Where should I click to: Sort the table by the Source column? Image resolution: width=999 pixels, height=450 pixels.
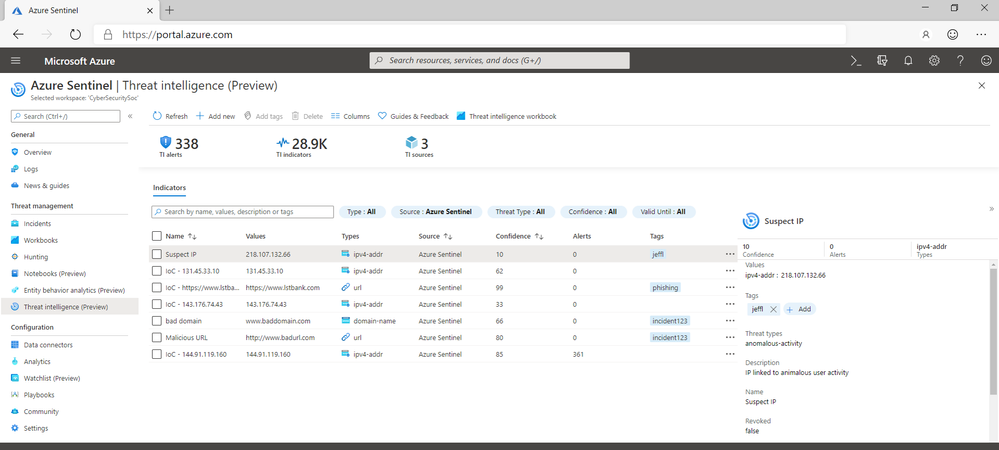coord(435,236)
